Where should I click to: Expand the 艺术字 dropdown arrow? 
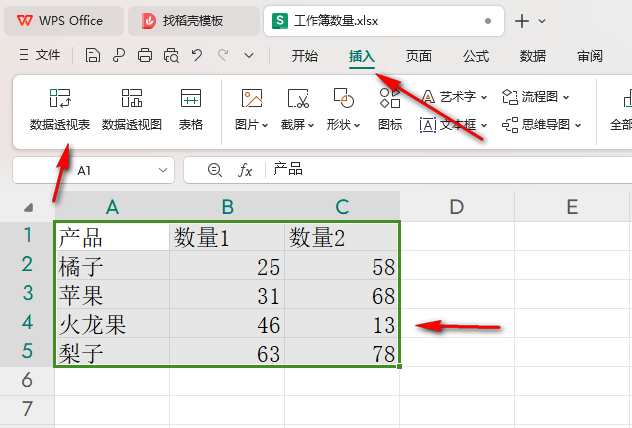(x=484, y=97)
